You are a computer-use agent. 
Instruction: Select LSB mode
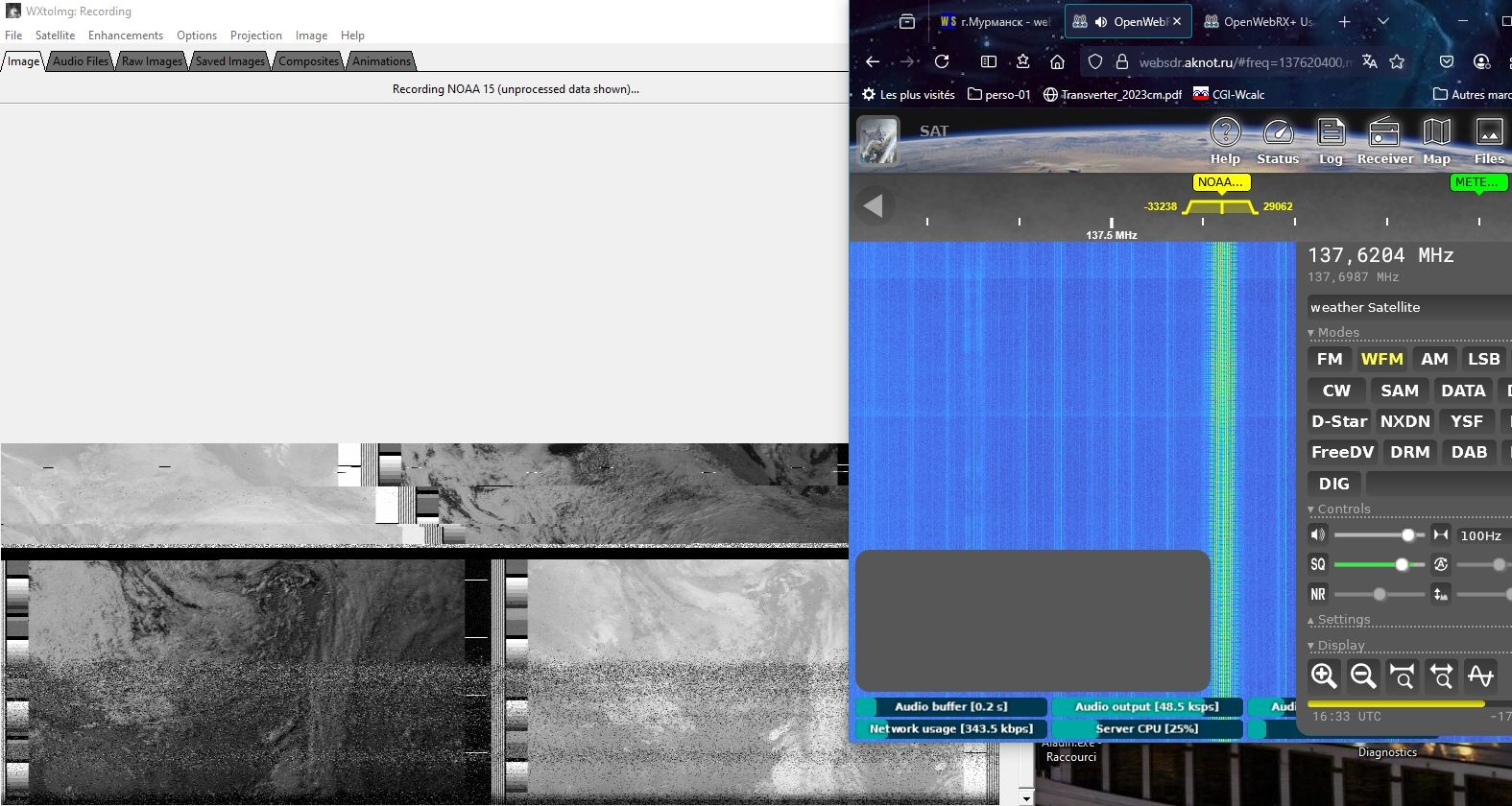[x=1483, y=359]
